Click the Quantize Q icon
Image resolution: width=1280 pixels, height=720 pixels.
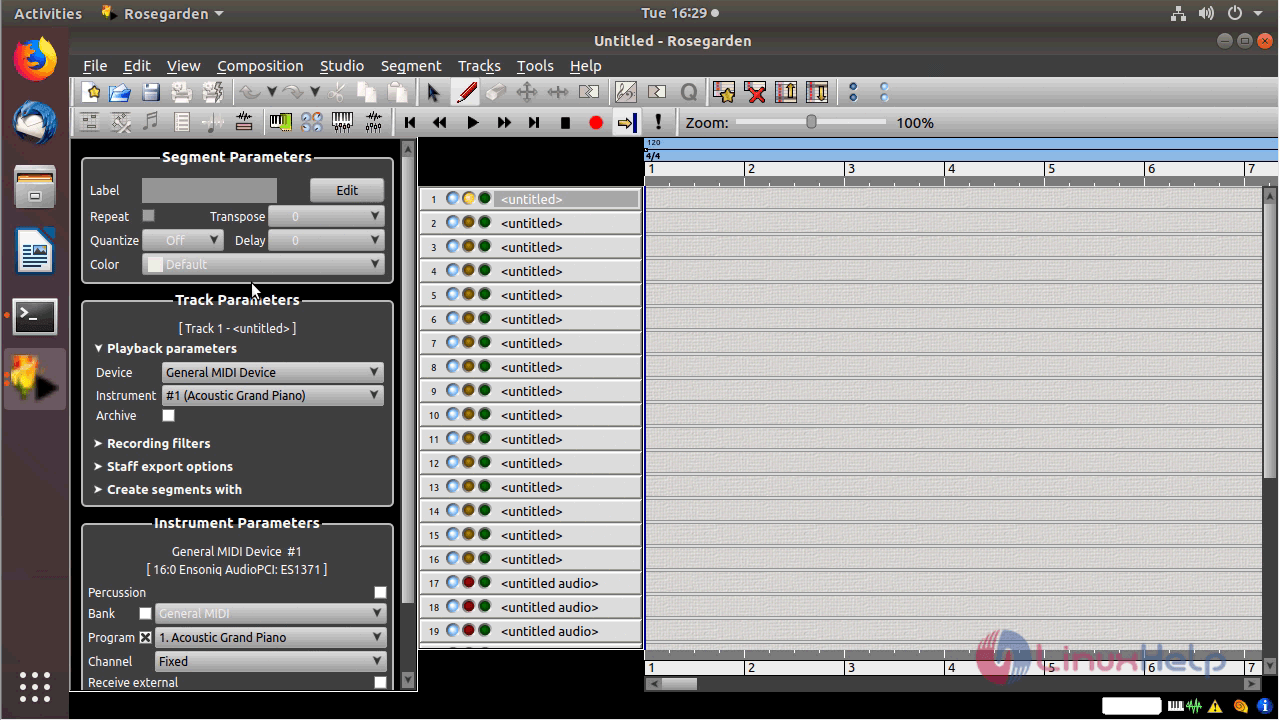[688, 93]
